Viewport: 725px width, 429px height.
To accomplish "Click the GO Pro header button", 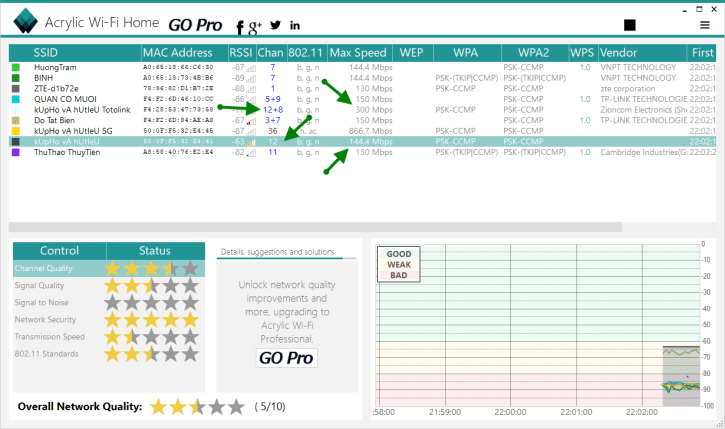I will point(195,25).
